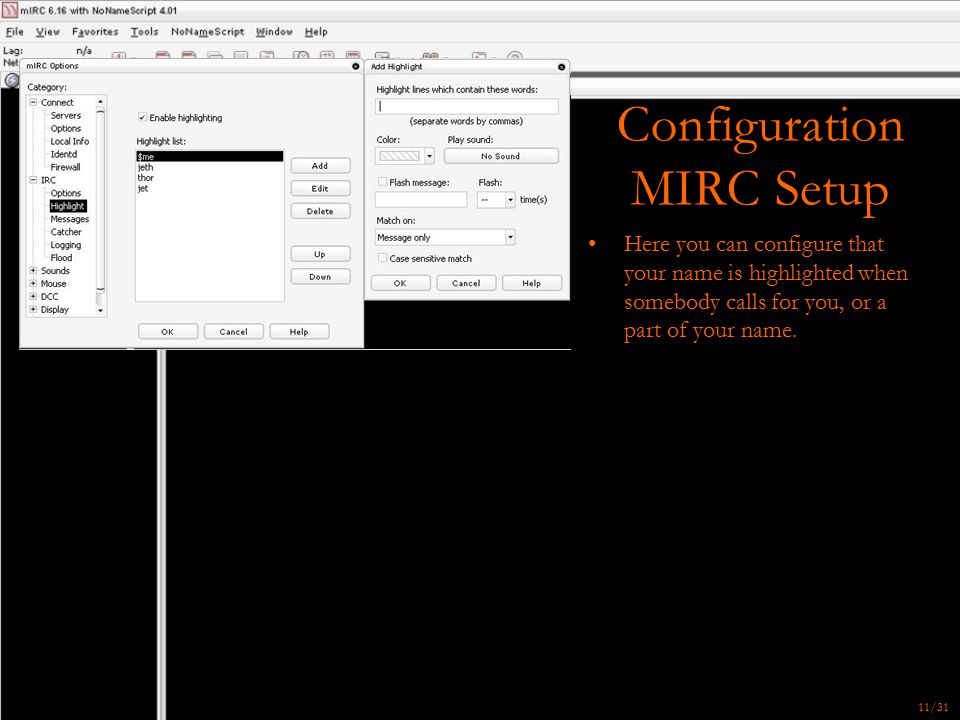Expand the Display category
The image size is (960, 720).
pyautogui.click(x=34, y=309)
